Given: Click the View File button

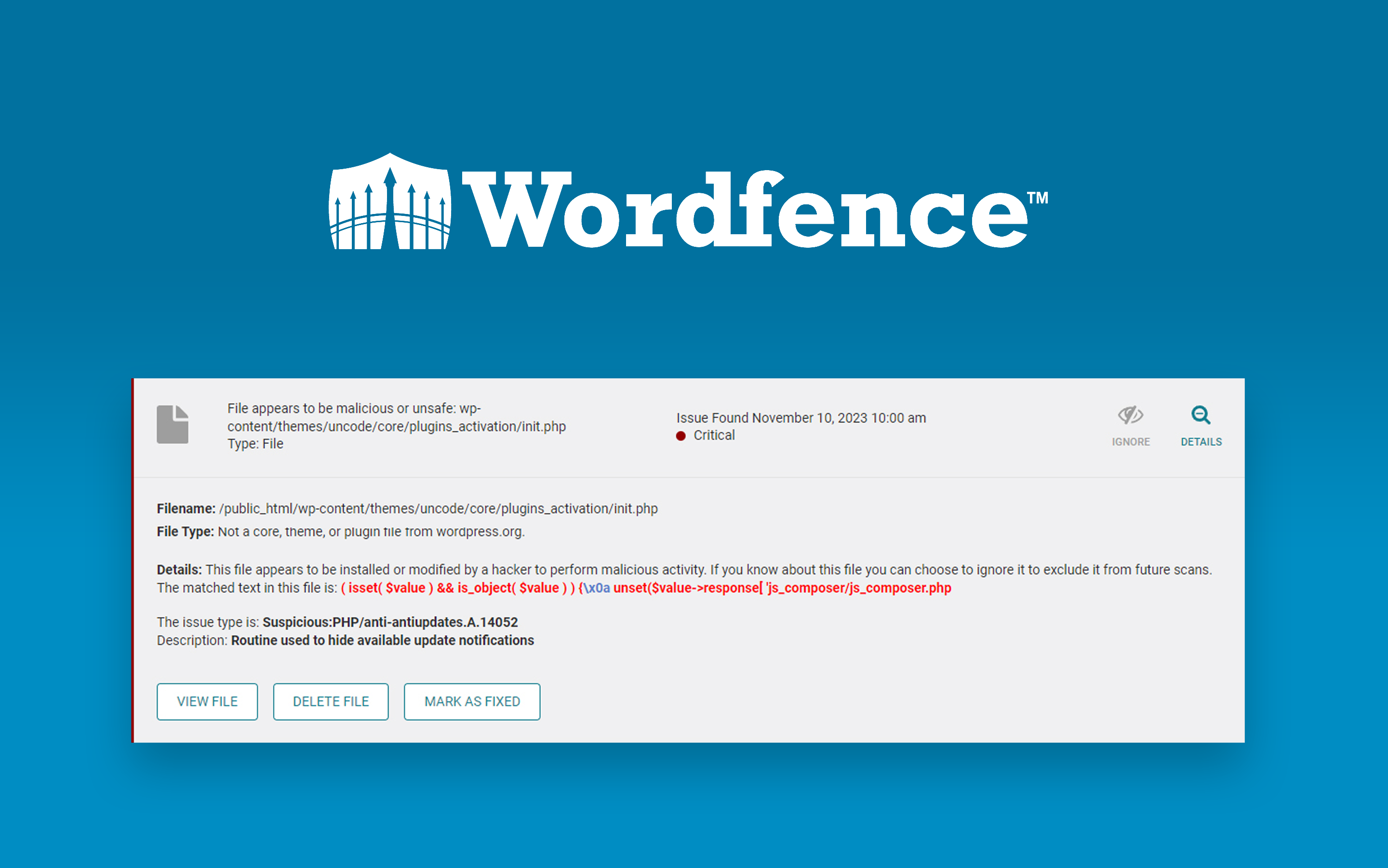Looking at the screenshot, I should tap(207, 701).
